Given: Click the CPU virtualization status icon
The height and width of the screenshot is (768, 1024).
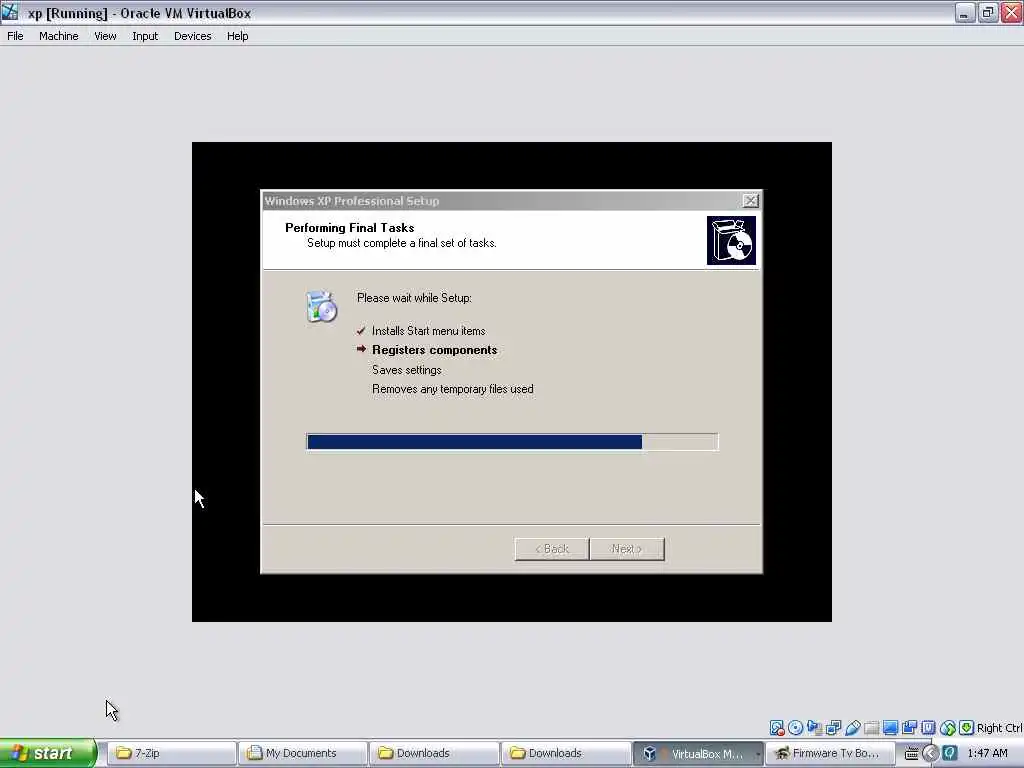Looking at the screenshot, I should [x=928, y=728].
